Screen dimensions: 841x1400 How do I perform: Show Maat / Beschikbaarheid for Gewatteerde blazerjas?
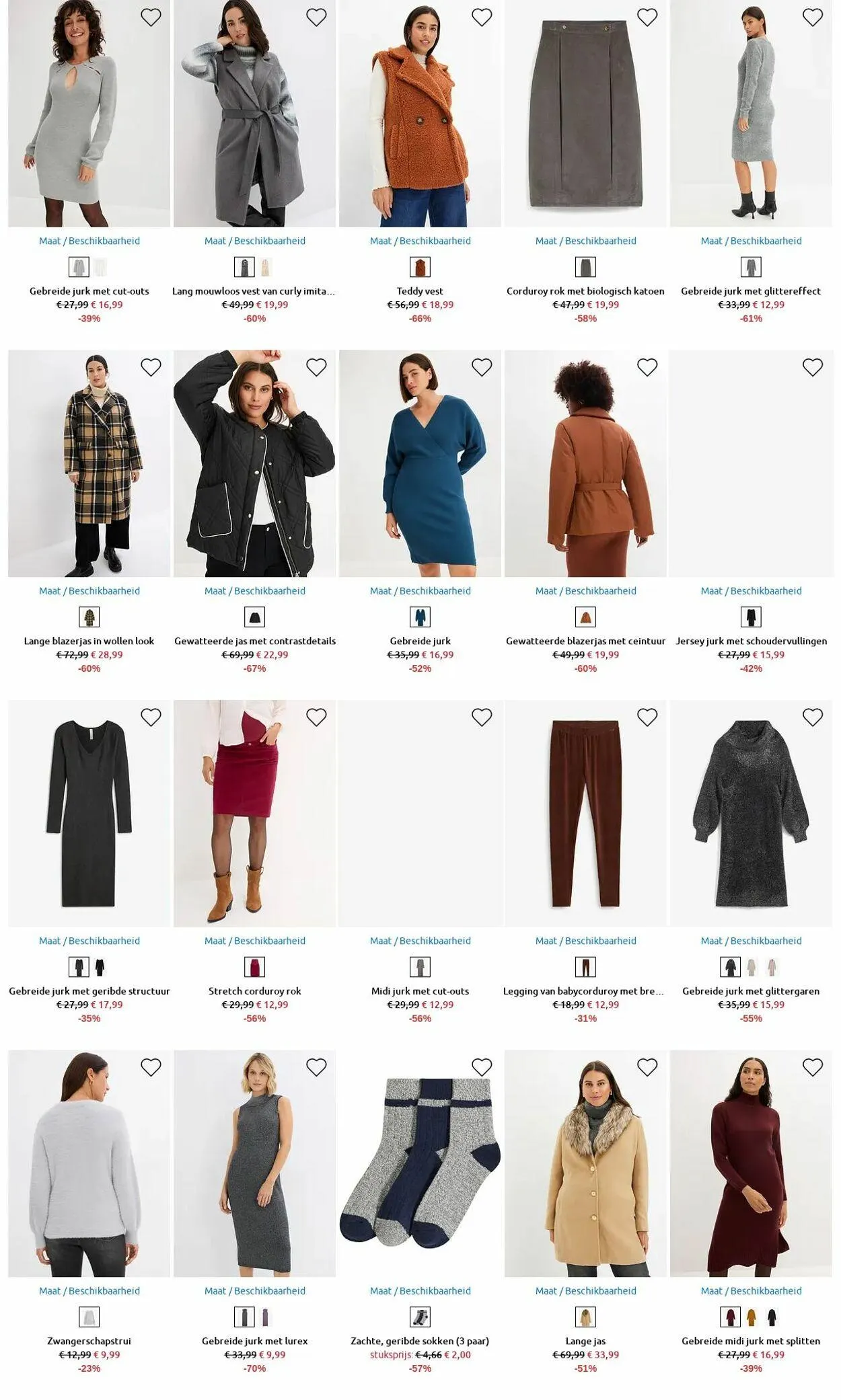point(586,590)
